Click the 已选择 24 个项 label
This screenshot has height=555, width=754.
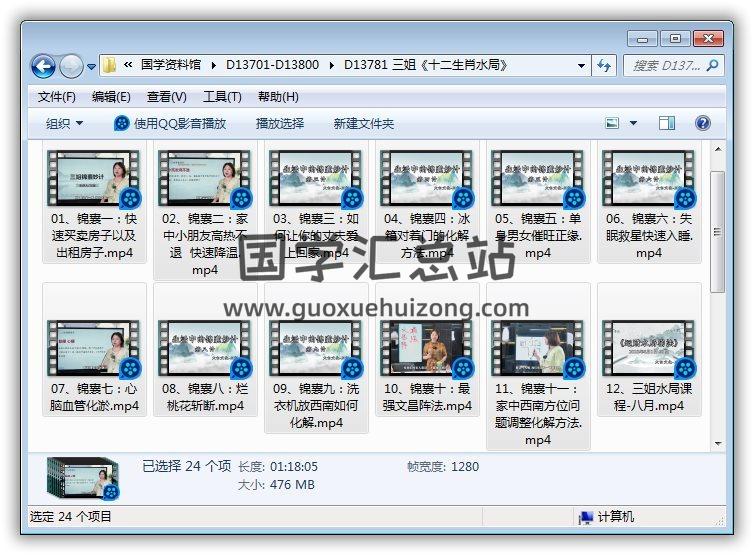point(187,466)
